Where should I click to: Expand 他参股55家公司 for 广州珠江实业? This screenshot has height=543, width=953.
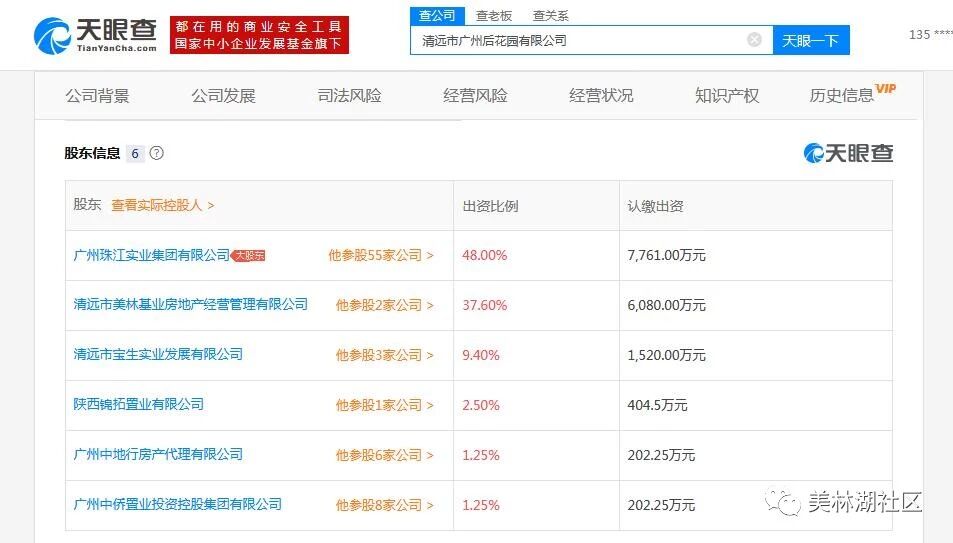381,255
